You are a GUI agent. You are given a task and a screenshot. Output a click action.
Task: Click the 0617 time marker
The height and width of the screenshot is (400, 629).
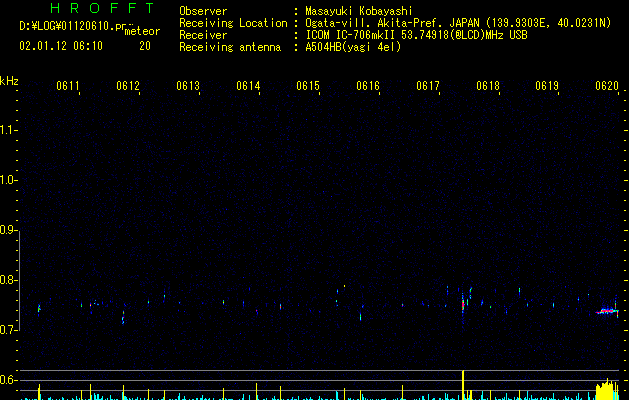pyautogui.click(x=428, y=86)
